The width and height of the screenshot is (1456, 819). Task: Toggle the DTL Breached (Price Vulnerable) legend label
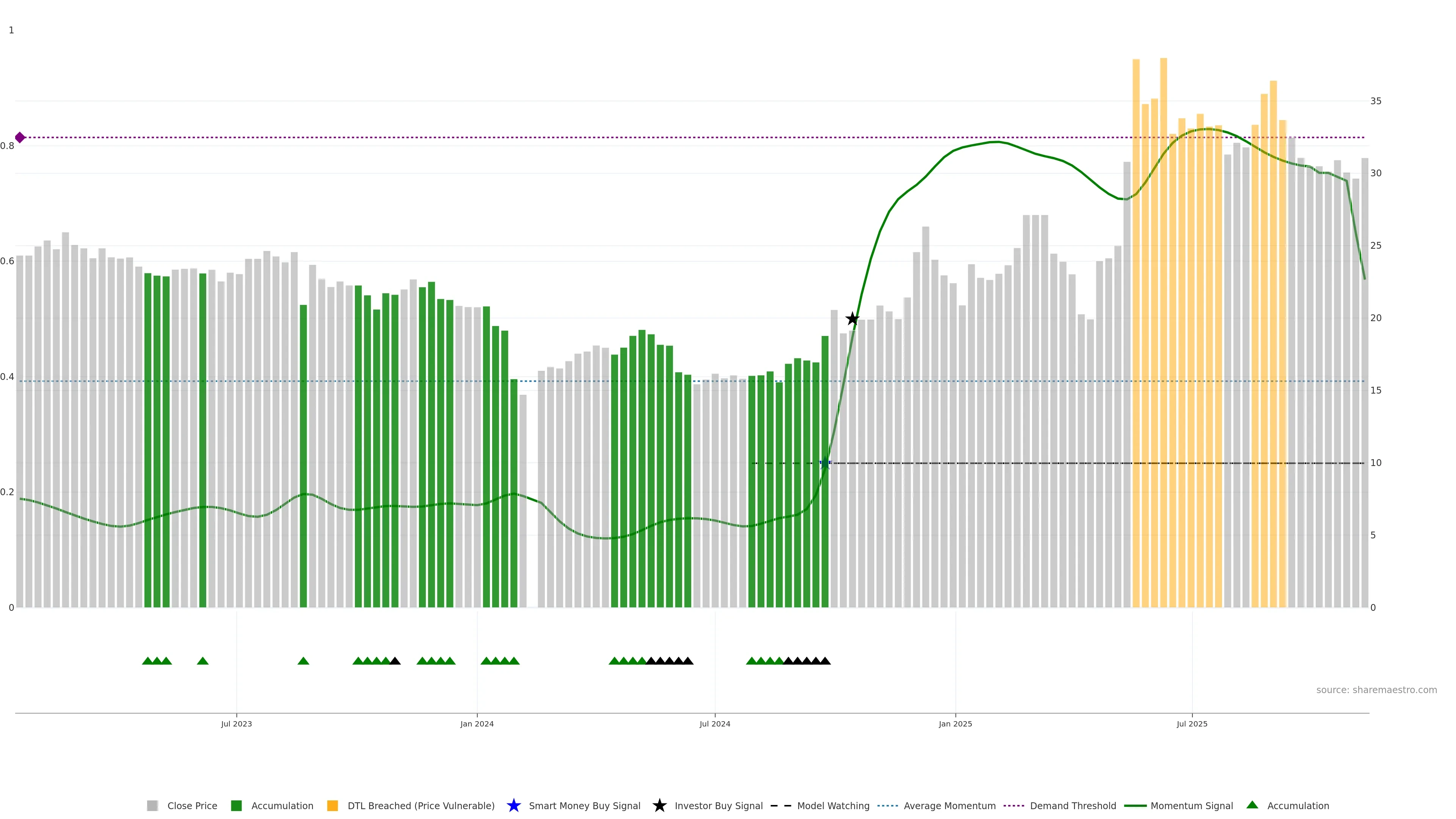(420, 805)
